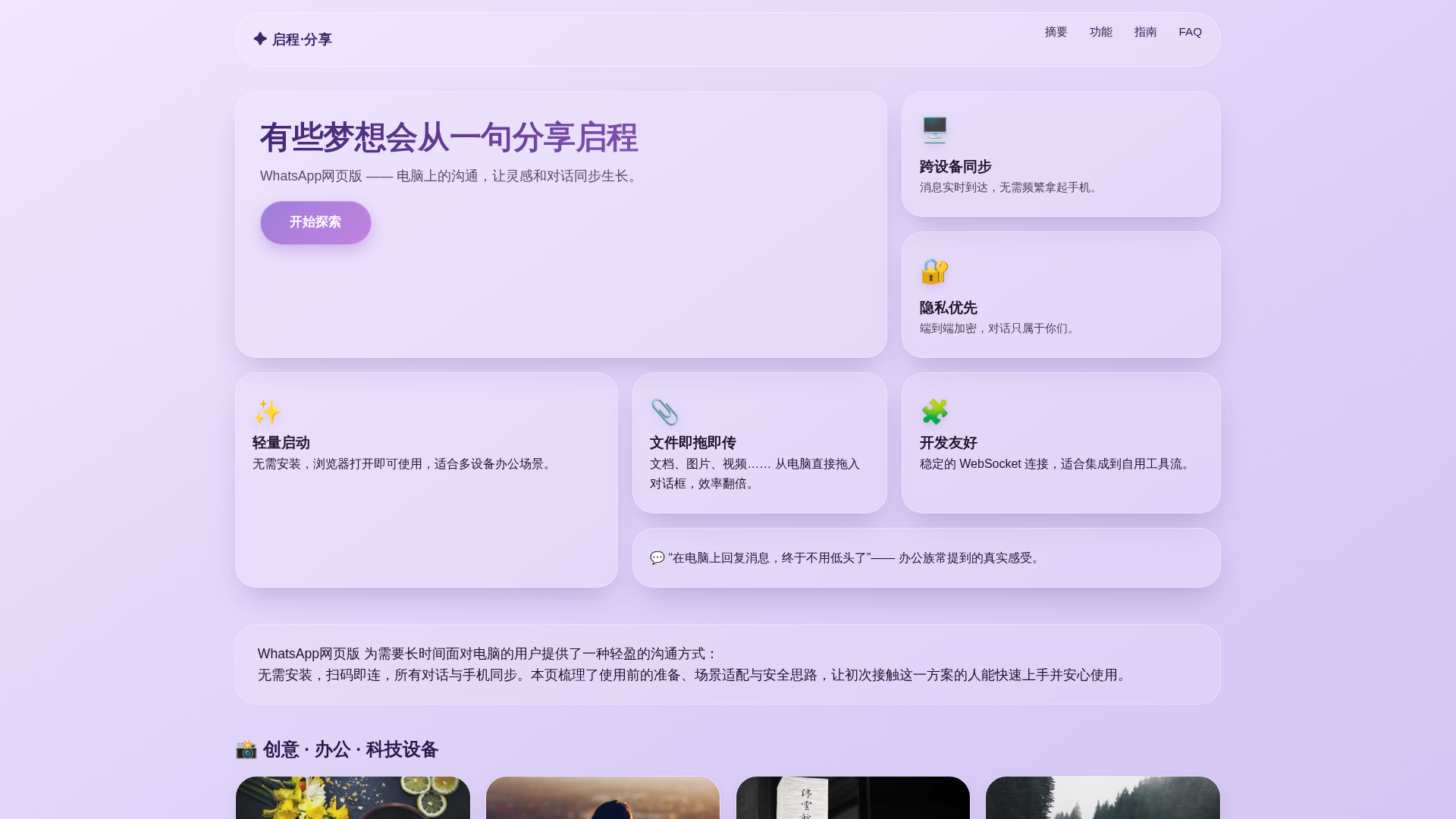Click the text 消息实时到达，无需频繁拿起手机。
The height and width of the screenshot is (819, 1456).
(1010, 187)
